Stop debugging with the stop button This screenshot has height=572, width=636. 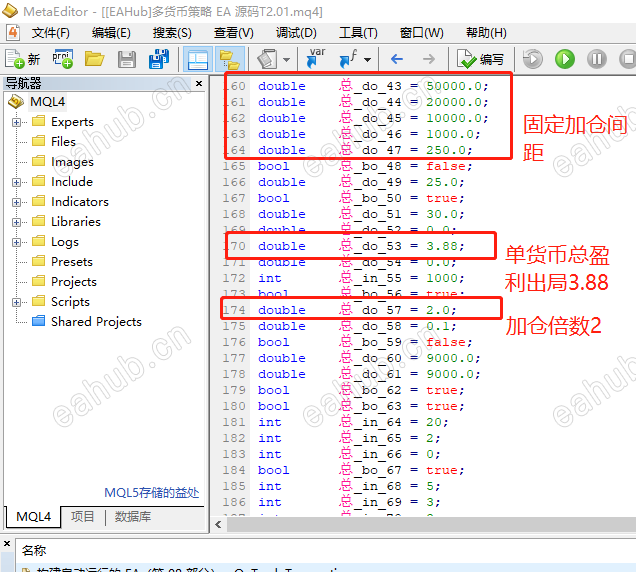click(627, 59)
